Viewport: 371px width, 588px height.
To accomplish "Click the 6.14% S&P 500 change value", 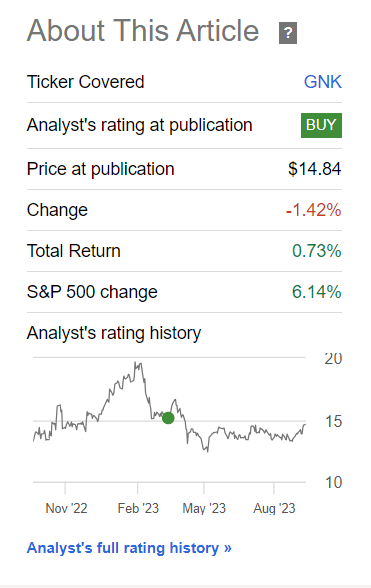I will (x=317, y=292).
